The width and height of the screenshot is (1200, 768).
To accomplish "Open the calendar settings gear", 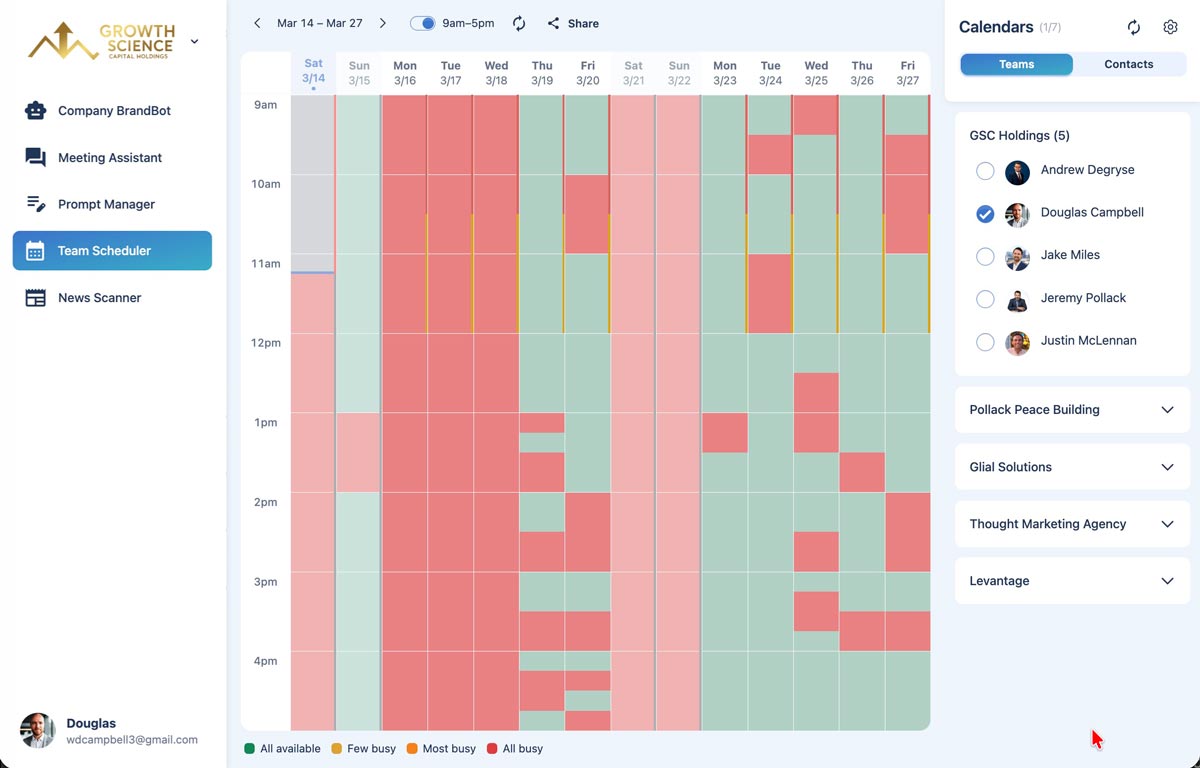I will tap(1170, 27).
